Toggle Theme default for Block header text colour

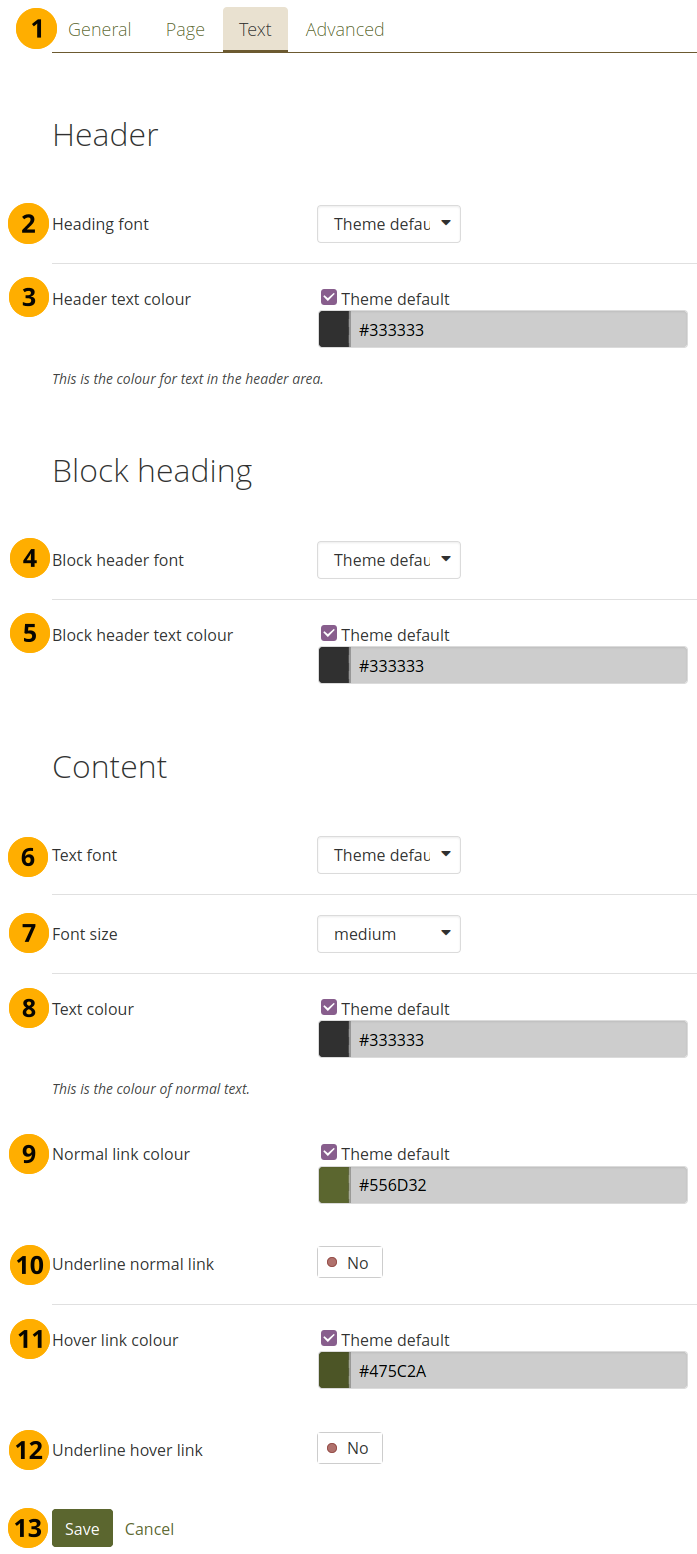click(329, 634)
